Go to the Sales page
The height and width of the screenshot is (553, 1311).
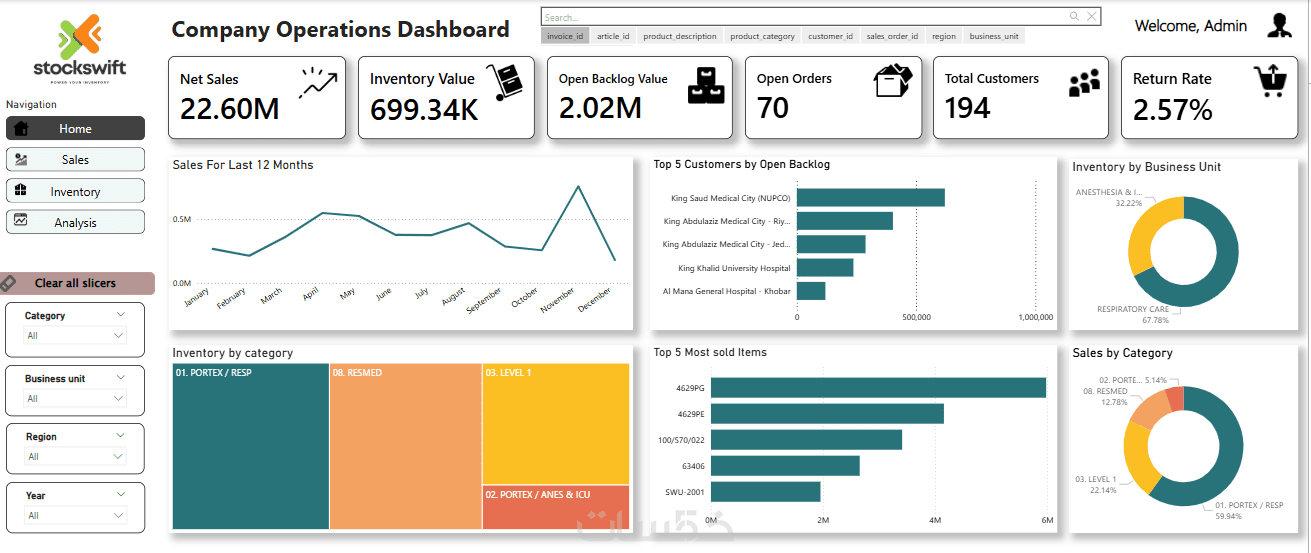[x=75, y=160]
